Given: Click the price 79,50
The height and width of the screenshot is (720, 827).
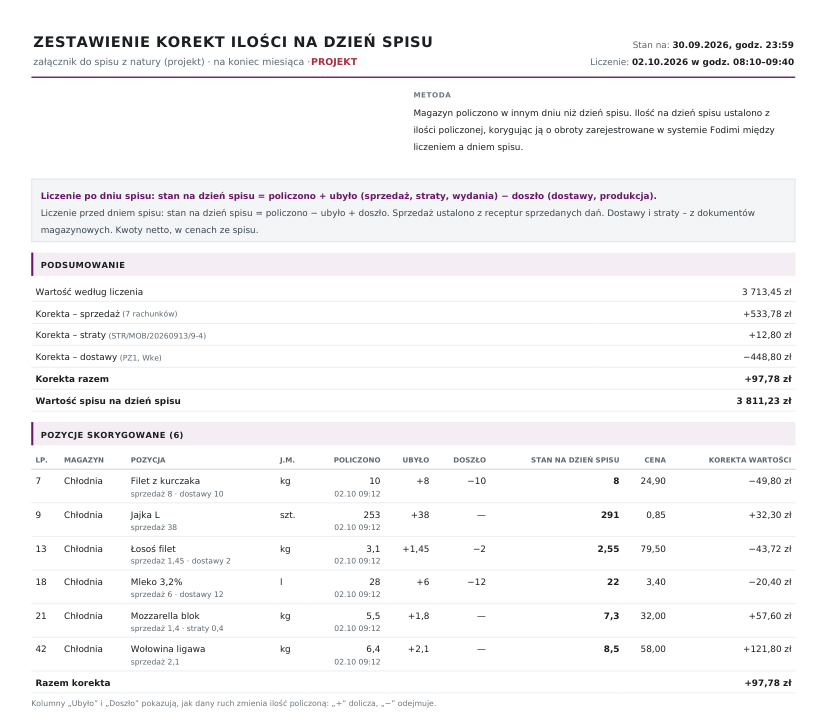Looking at the screenshot, I should 653,549.
